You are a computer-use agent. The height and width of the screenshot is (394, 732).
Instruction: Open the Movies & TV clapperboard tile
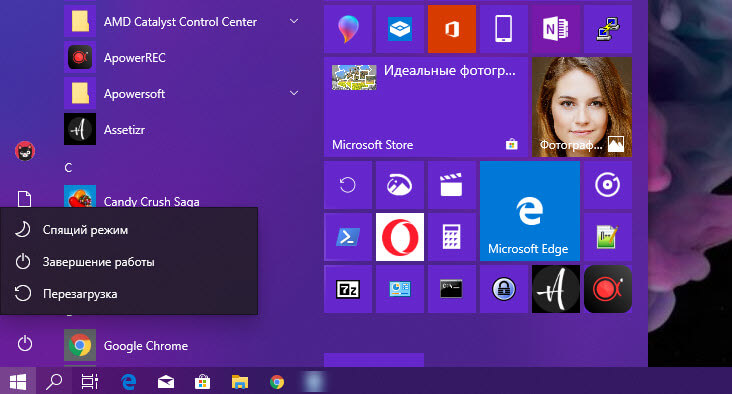point(452,185)
